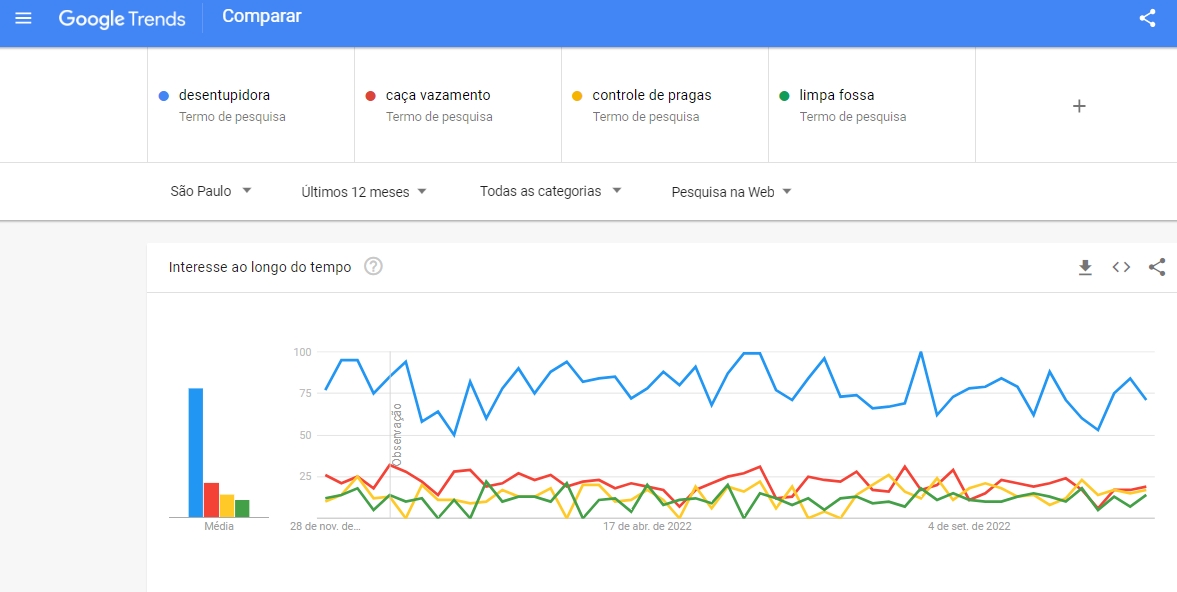
Task: Open help icon next to Interesse title
Action: click(x=373, y=266)
